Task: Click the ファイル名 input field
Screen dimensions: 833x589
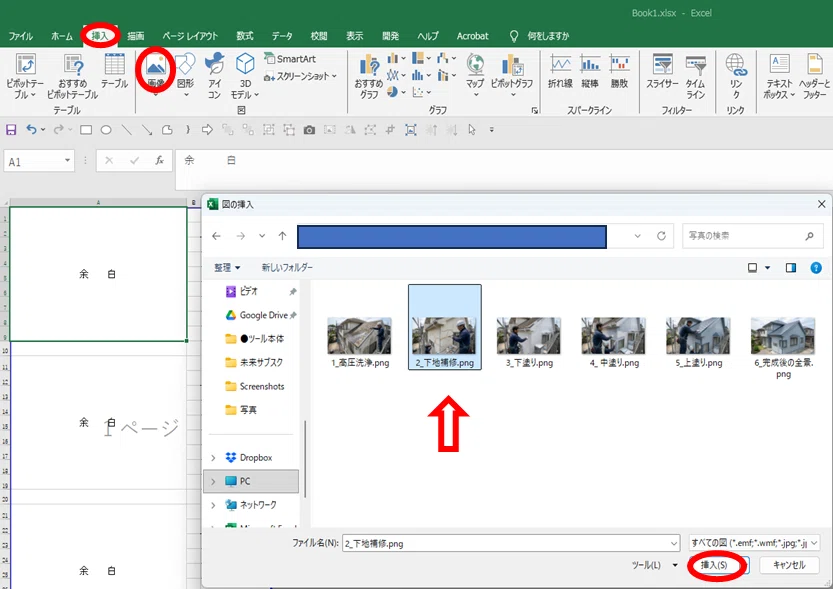Action: [x=511, y=543]
